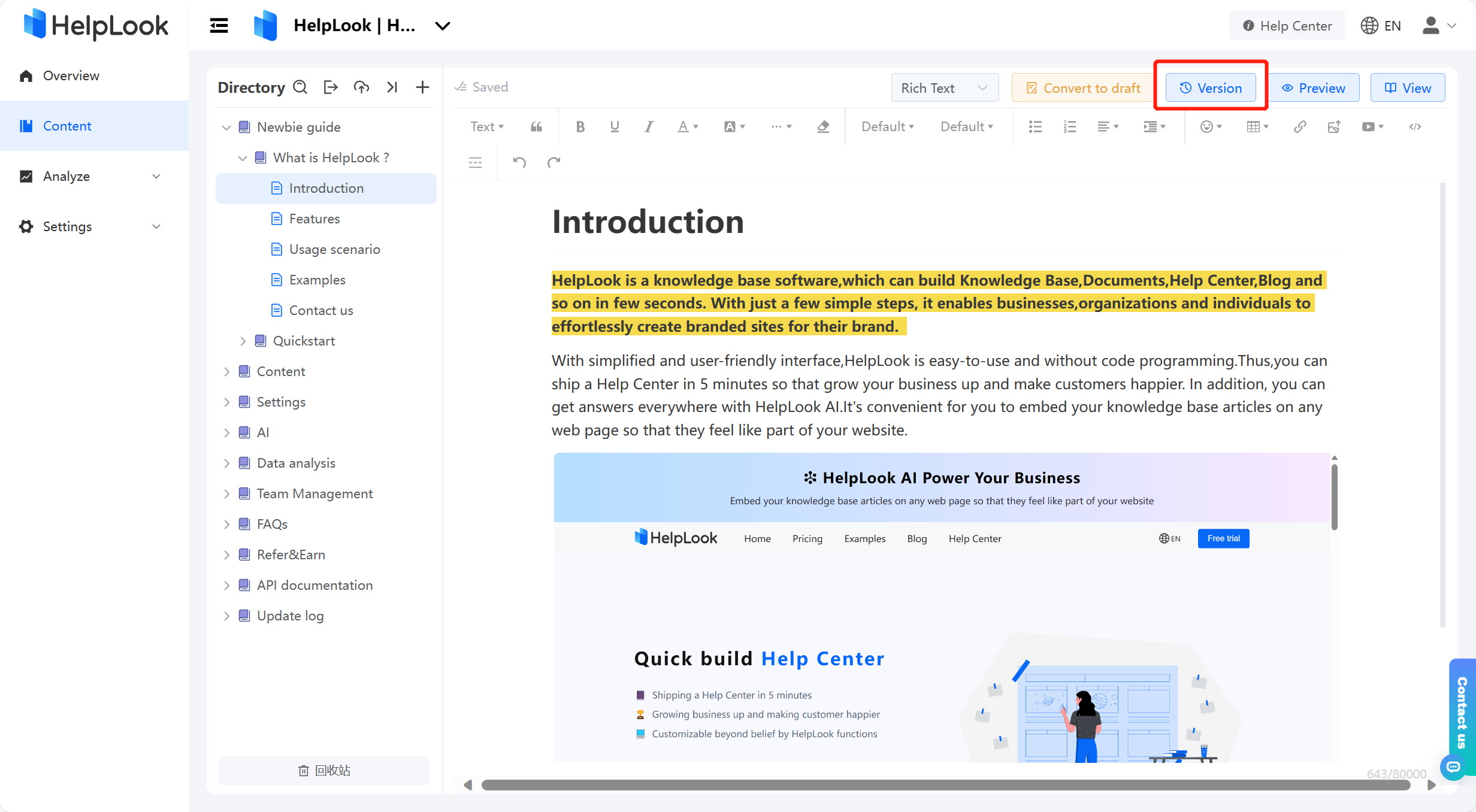Open the Content section in sidebar

point(67,126)
